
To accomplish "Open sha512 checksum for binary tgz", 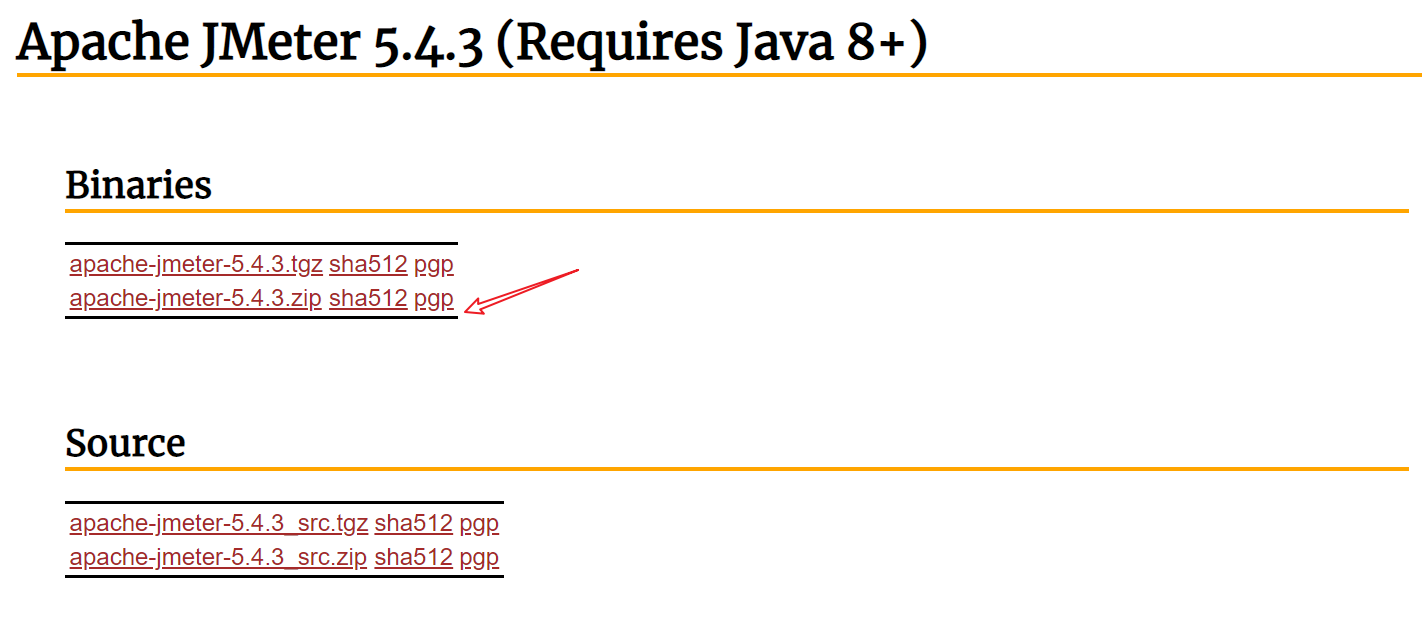I will click(368, 265).
